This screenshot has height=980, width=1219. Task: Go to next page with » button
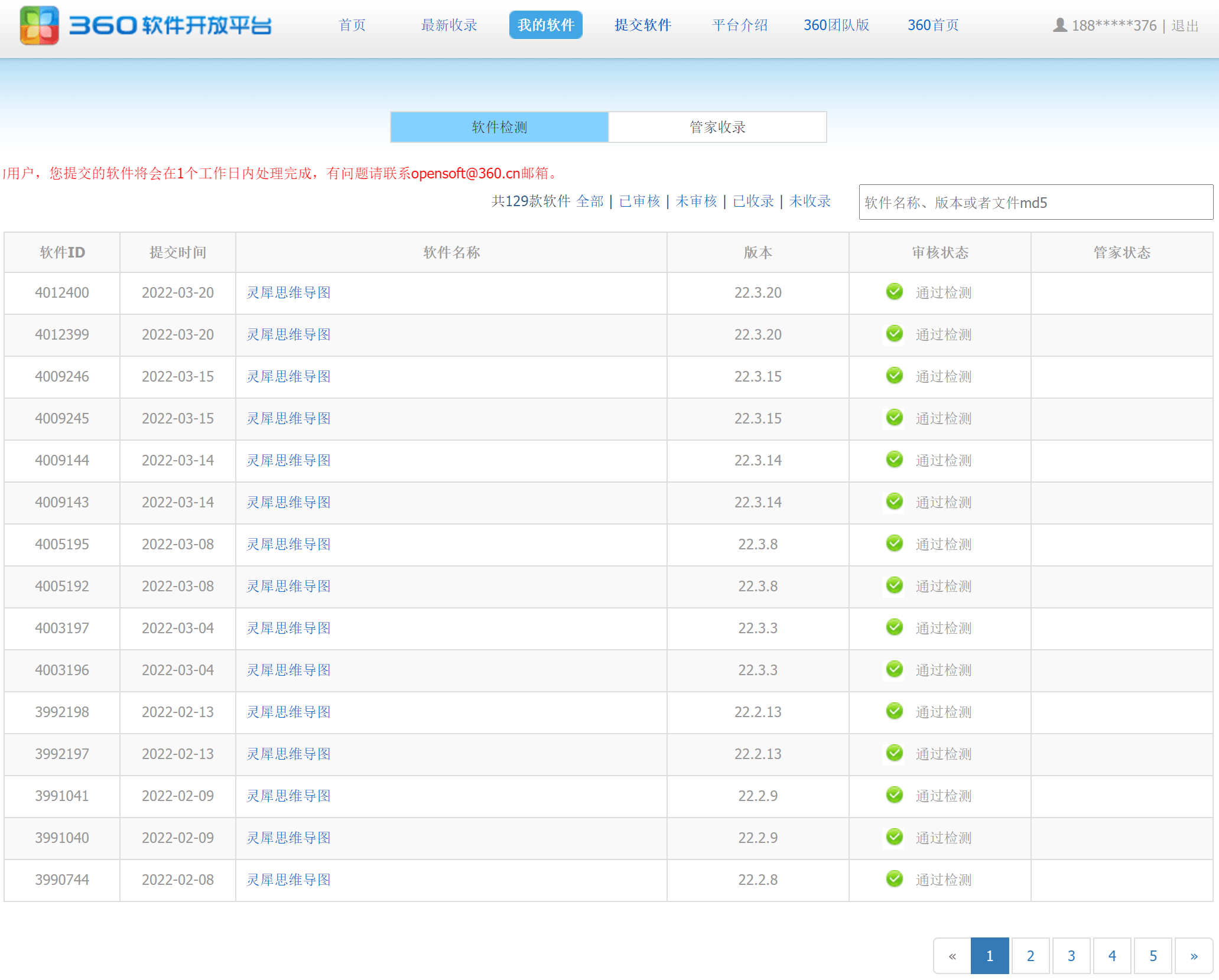[x=1194, y=956]
